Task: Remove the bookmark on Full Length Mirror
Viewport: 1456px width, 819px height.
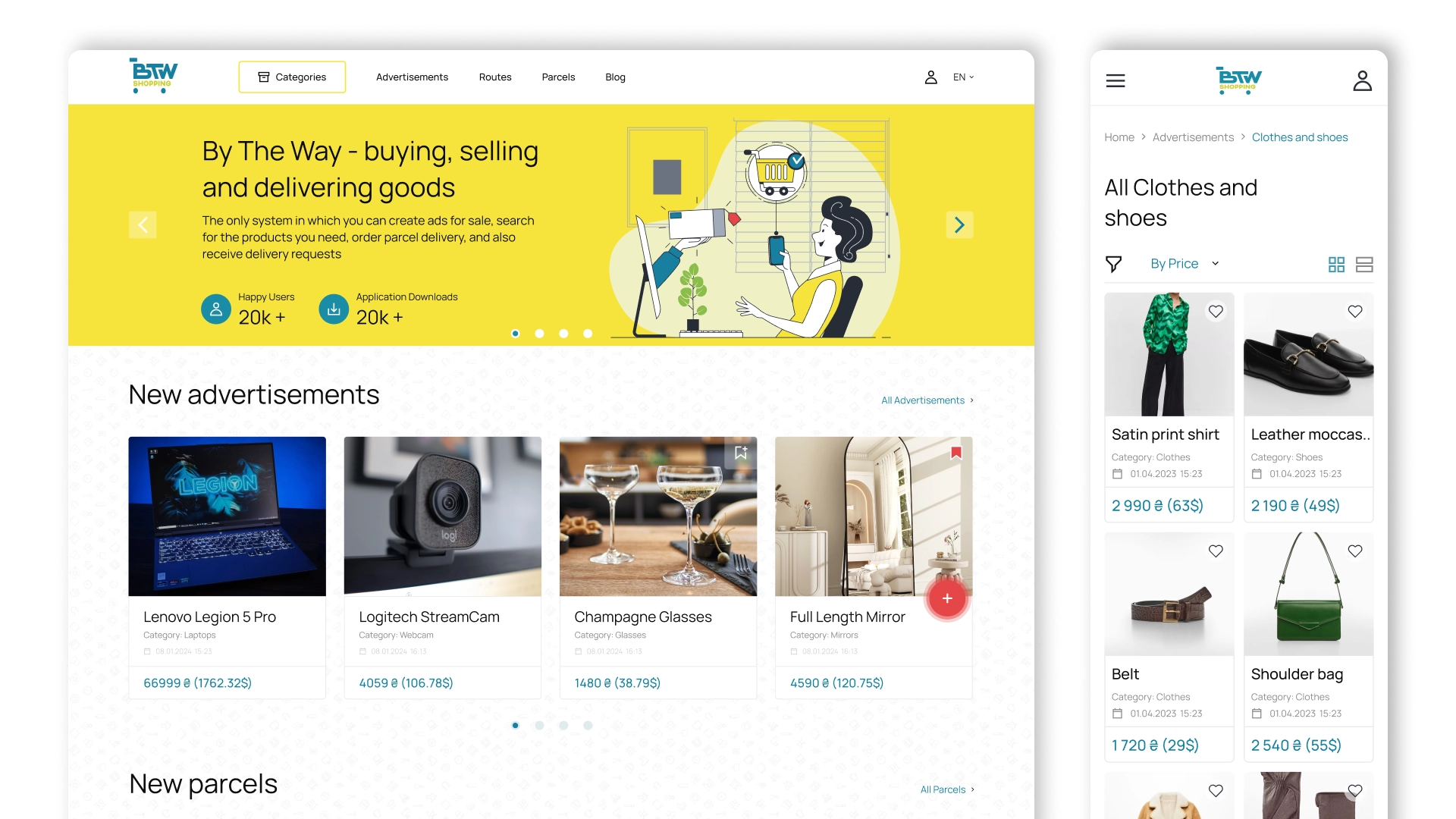Action: [x=956, y=453]
